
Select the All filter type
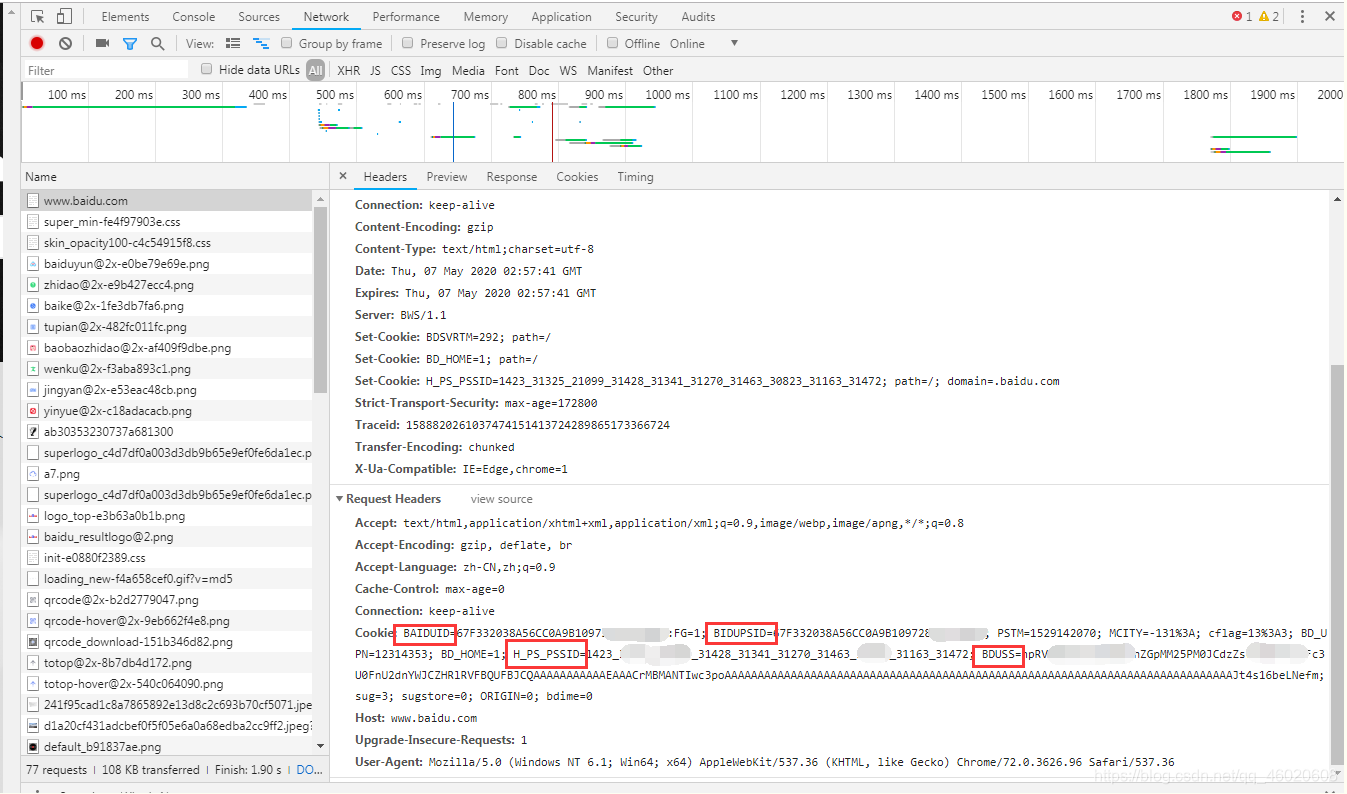[x=316, y=70]
